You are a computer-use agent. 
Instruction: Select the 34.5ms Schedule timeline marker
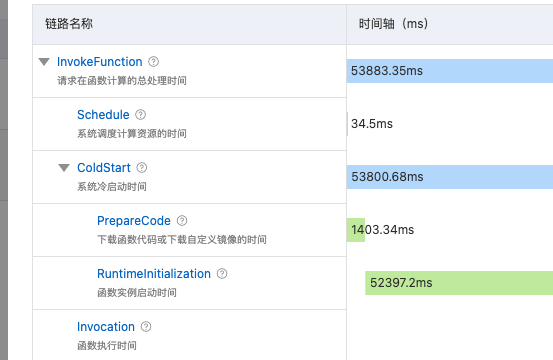pos(347,124)
